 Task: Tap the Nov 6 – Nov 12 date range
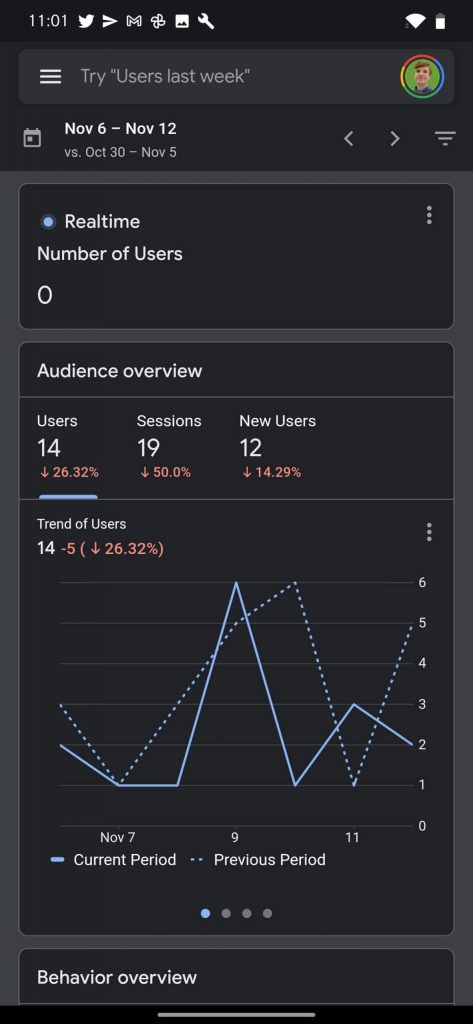click(x=120, y=129)
